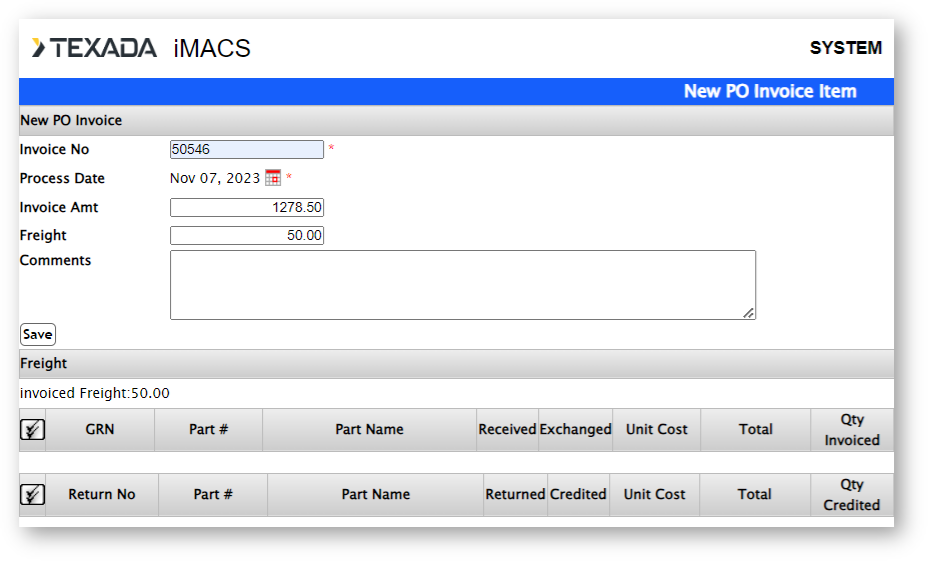Click the Process Date label
The width and height of the screenshot is (928, 561).
point(62,178)
